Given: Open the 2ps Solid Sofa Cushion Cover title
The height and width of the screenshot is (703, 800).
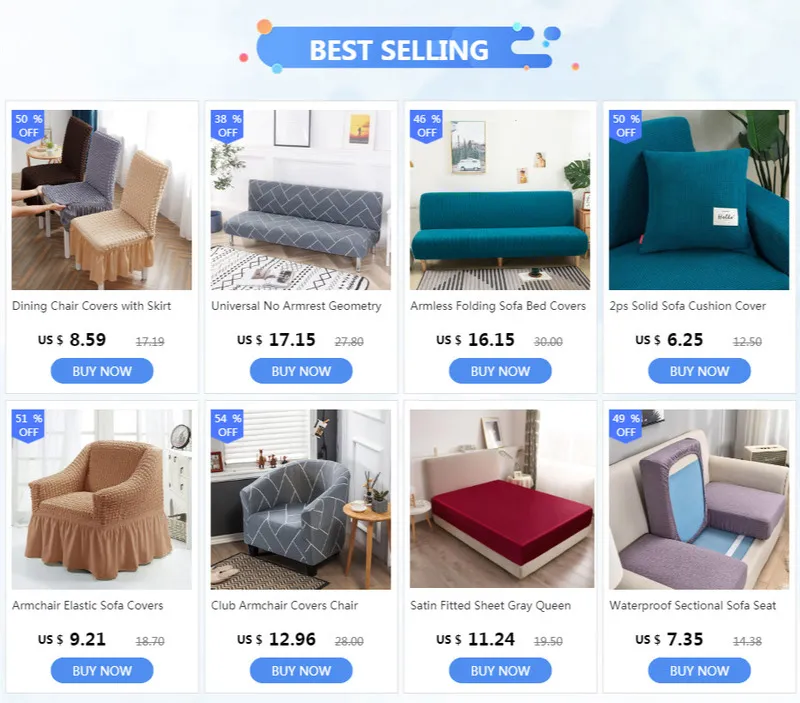Looking at the screenshot, I should (x=687, y=306).
